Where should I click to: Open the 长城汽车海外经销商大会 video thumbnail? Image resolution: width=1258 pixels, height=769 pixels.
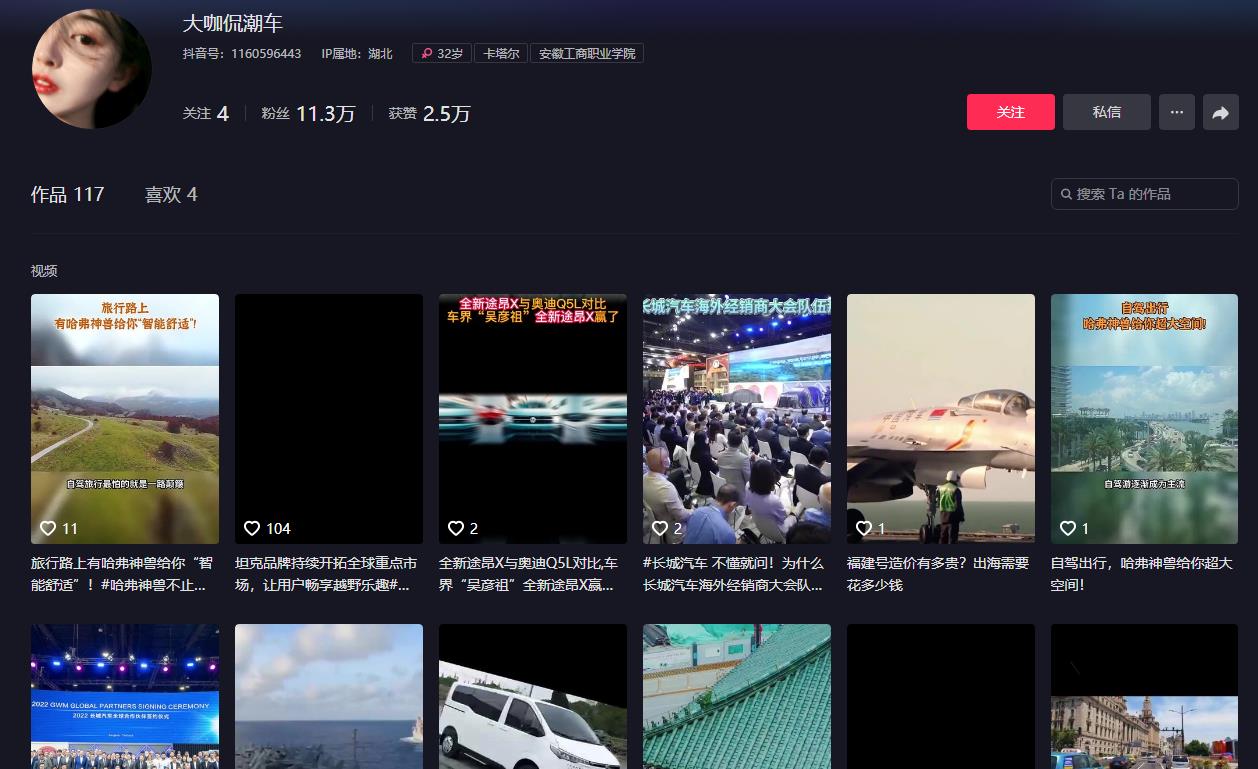pyautogui.click(x=737, y=419)
